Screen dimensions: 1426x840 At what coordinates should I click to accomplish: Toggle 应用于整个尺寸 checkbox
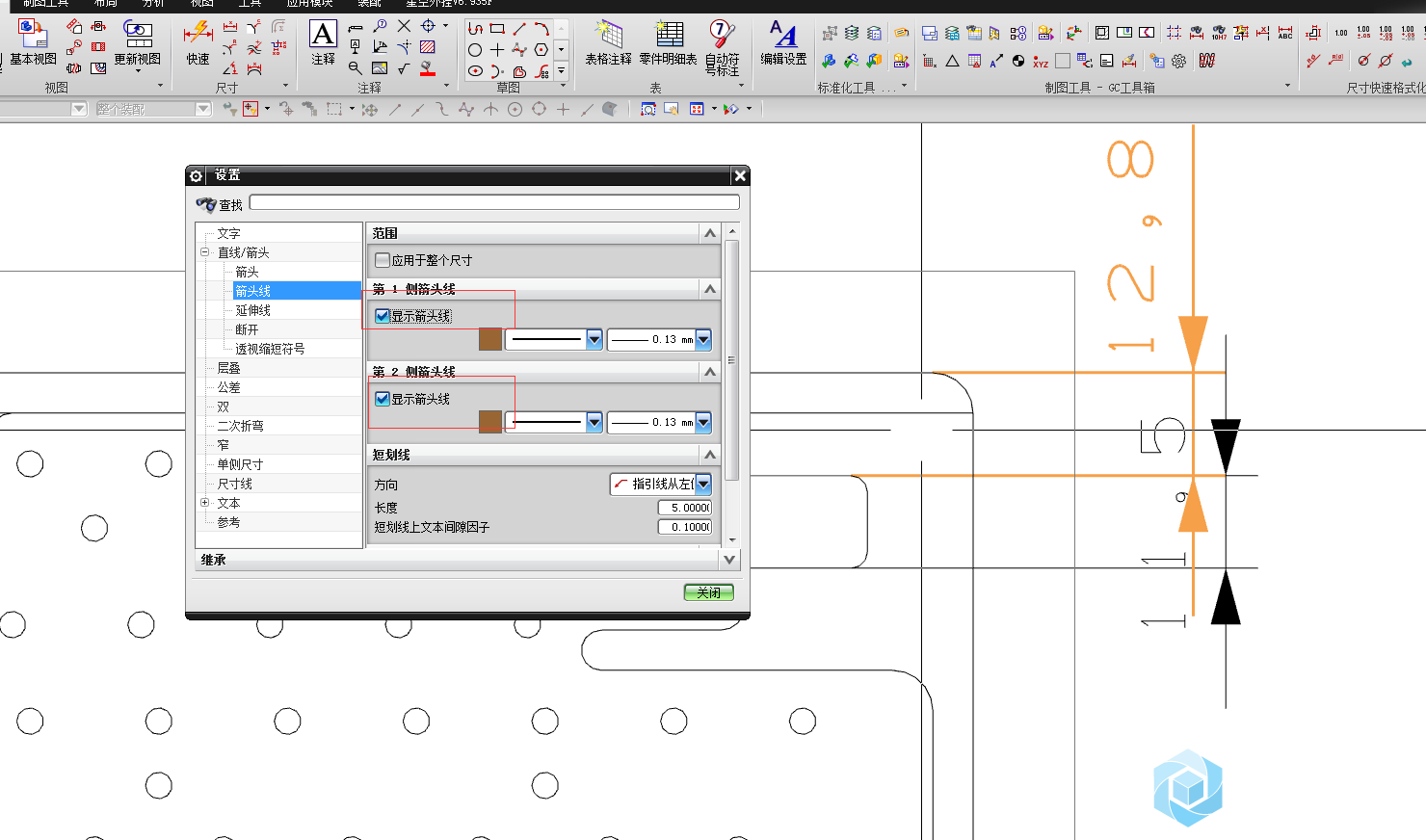(383, 260)
